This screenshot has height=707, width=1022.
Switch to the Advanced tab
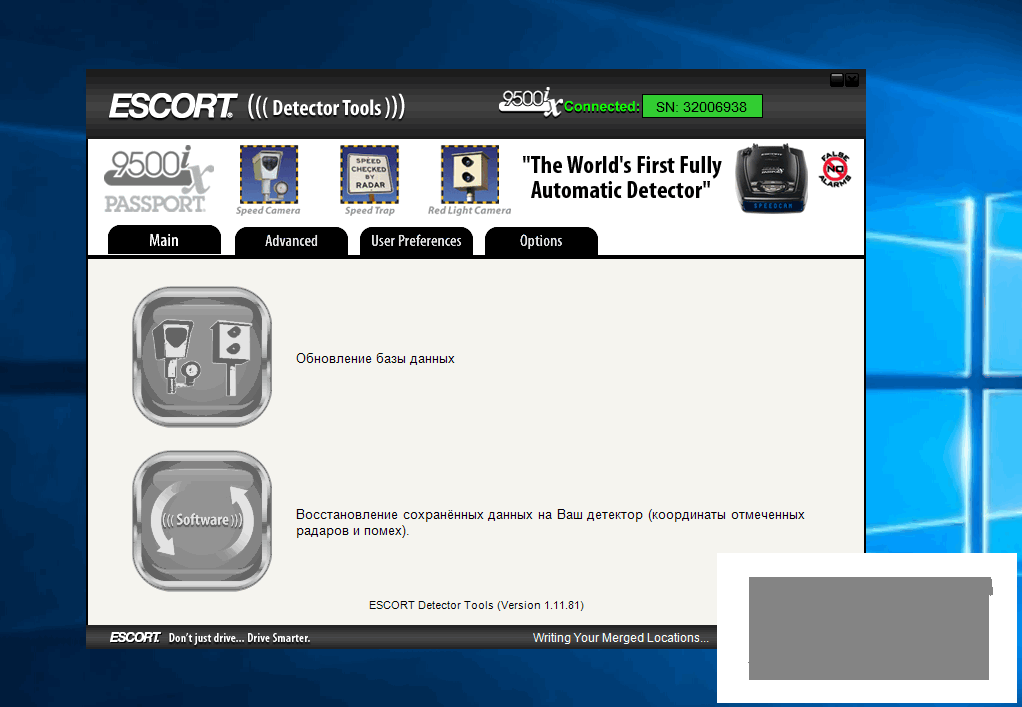(291, 241)
